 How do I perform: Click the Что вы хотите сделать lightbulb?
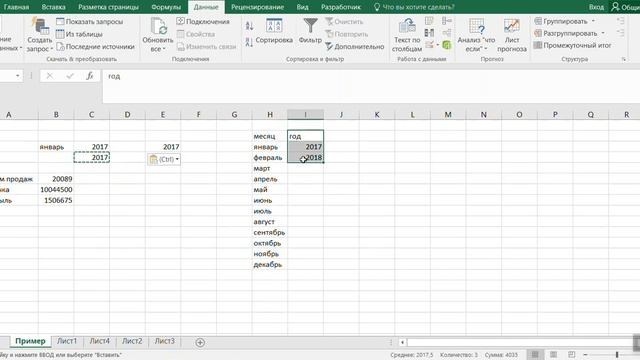[x=377, y=7]
